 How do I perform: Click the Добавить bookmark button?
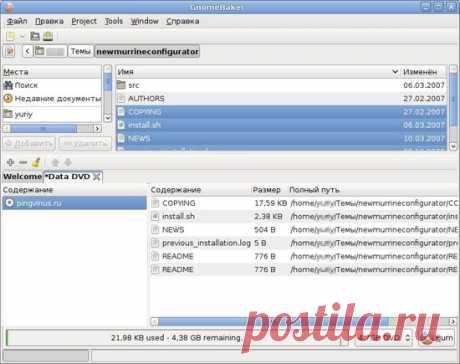[29, 144]
